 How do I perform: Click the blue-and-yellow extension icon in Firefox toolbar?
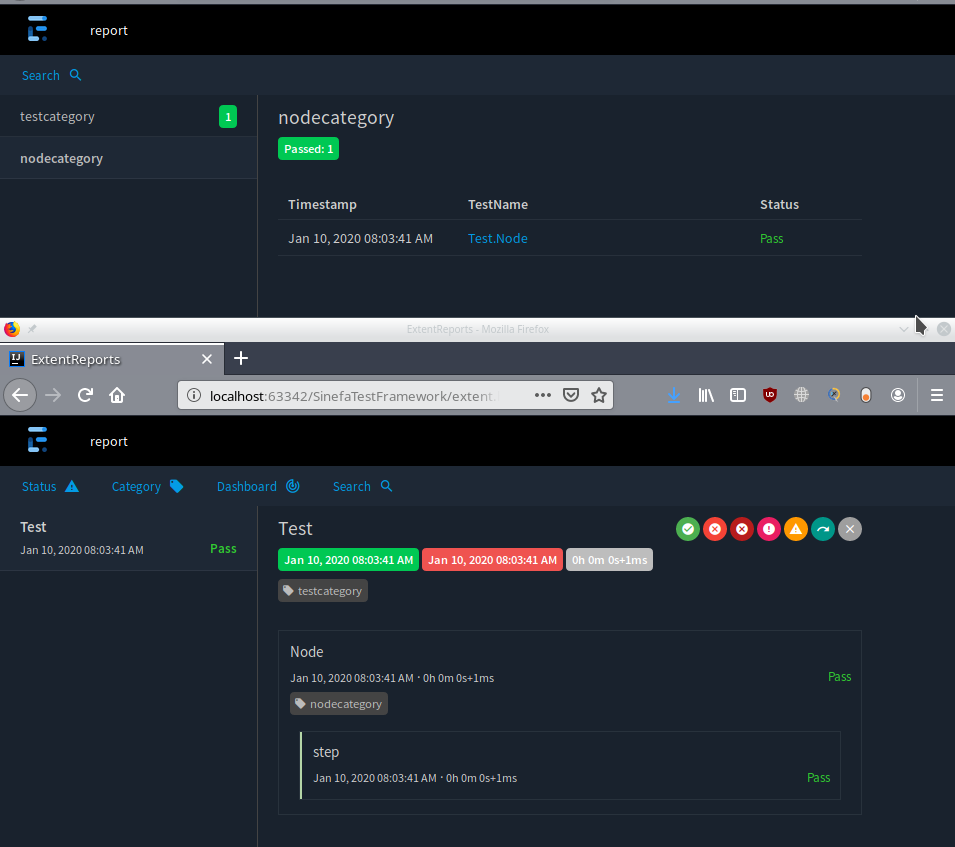coord(834,395)
